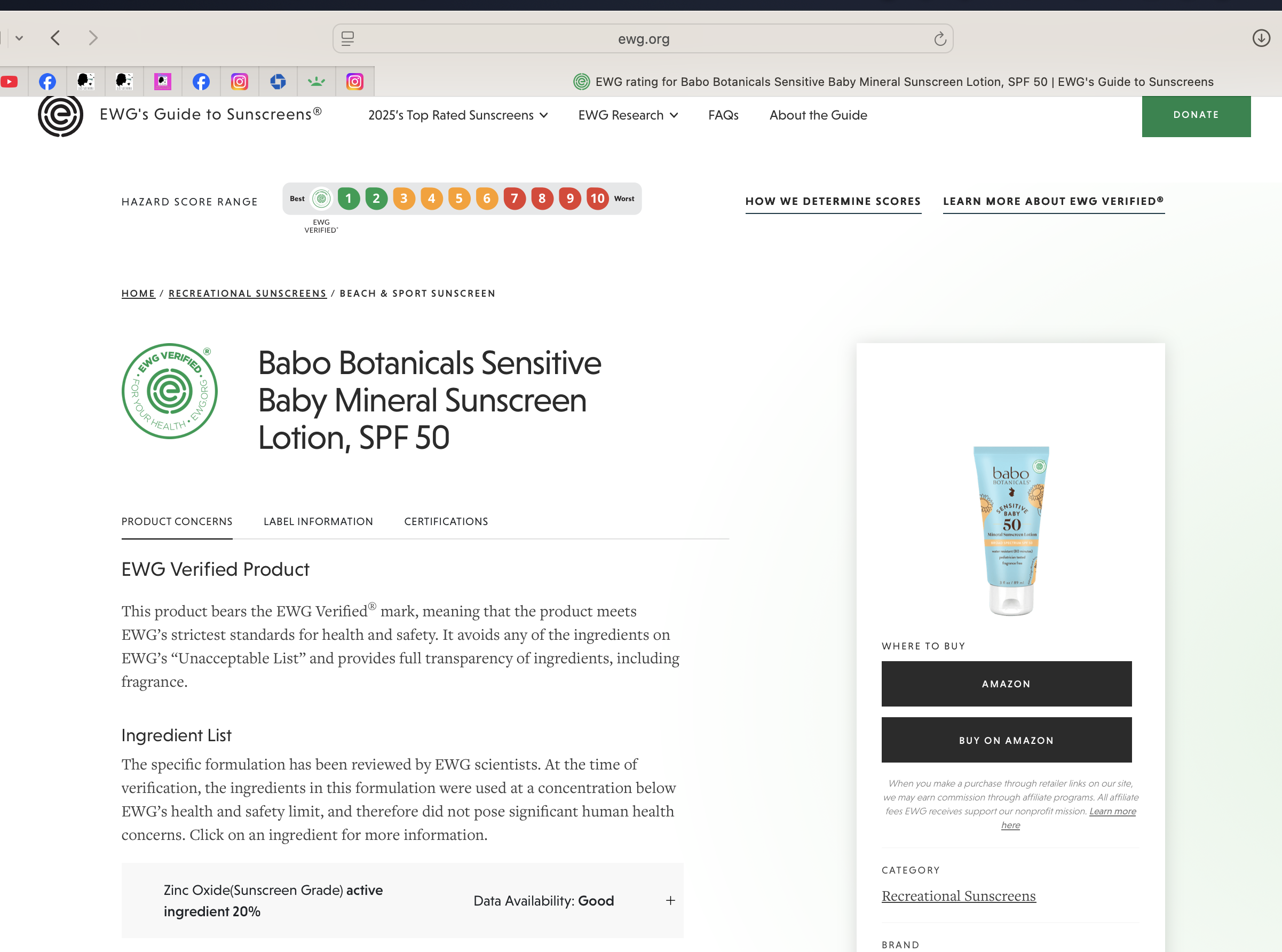Viewport: 1282px width, 952px height.
Task: Click the 'EWG Verified Product' heading
Action: [215, 569]
